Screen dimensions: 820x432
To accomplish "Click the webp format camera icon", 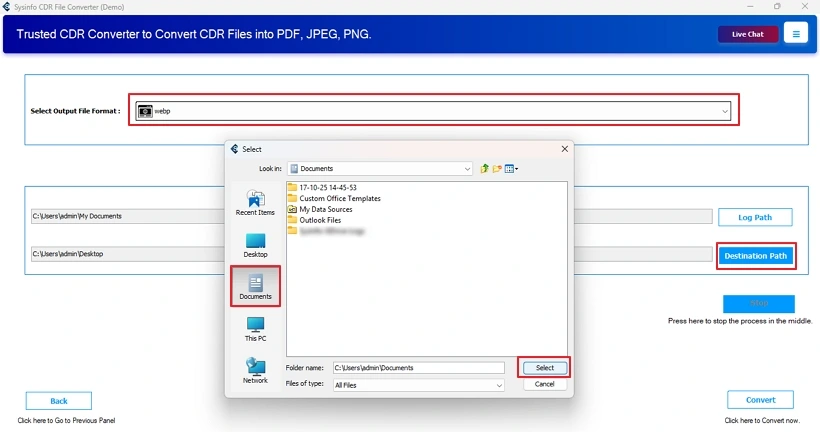I will pyautogui.click(x=145, y=111).
